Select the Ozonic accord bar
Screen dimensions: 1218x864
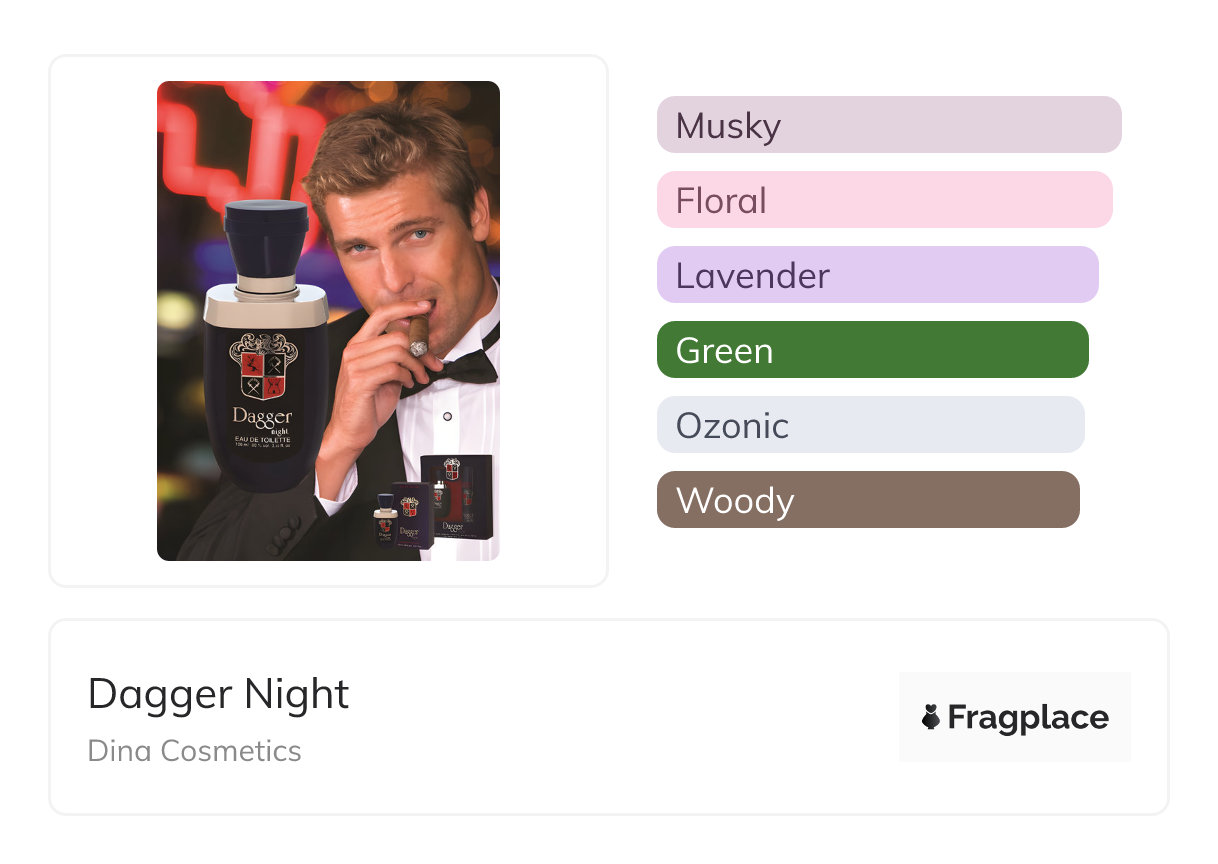870,425
